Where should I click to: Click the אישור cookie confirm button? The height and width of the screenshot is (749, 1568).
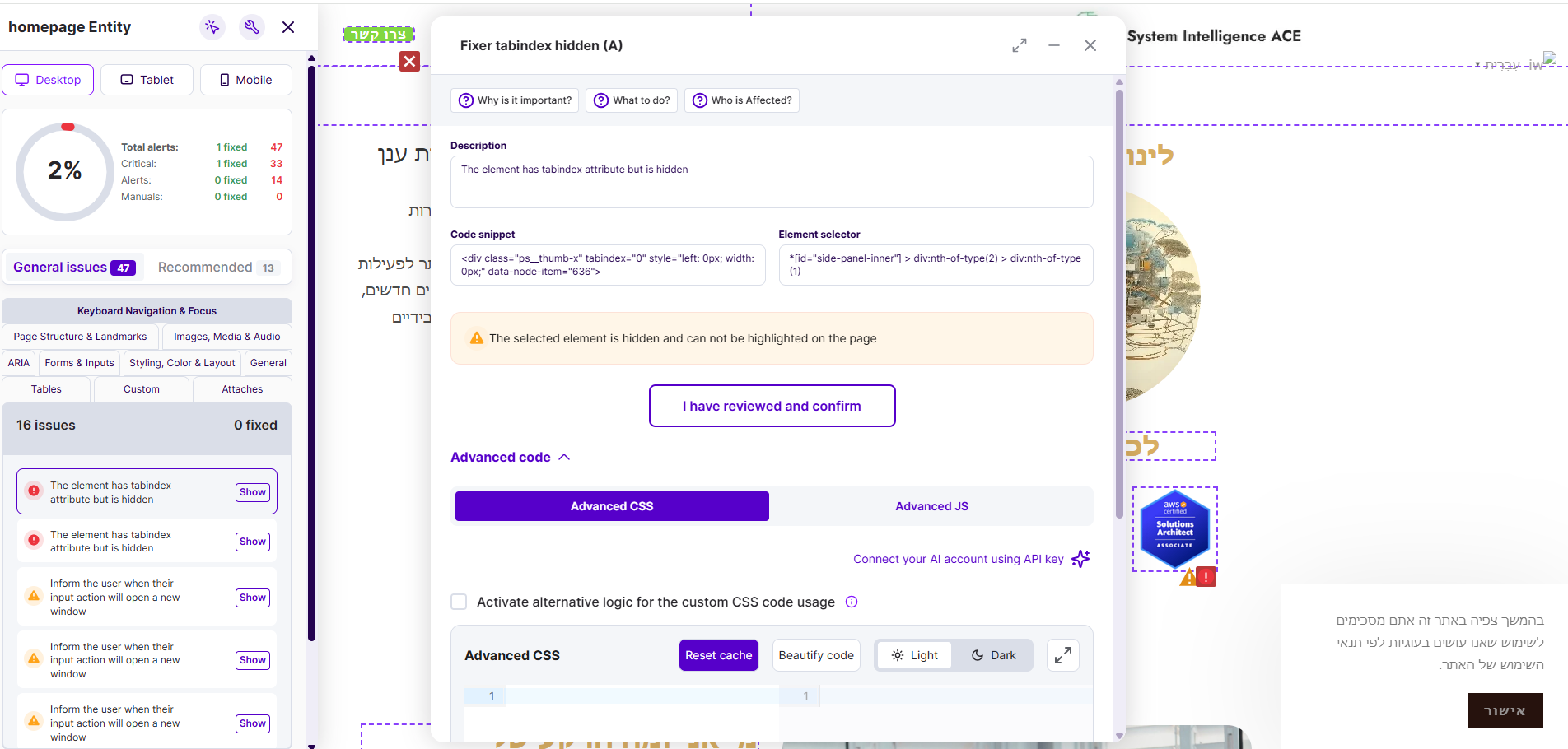[1505, 711]
